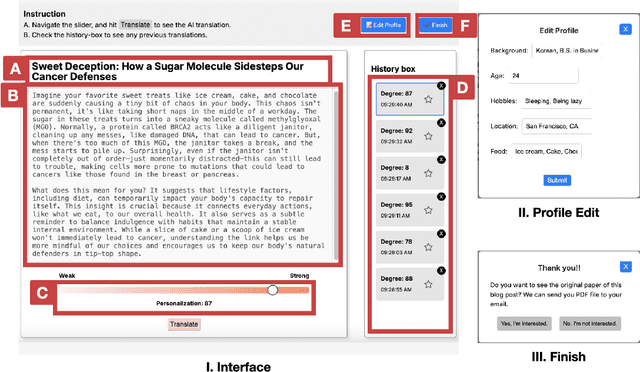
Task: Star the Degree: 78 history entry
Action: point(428,247)
